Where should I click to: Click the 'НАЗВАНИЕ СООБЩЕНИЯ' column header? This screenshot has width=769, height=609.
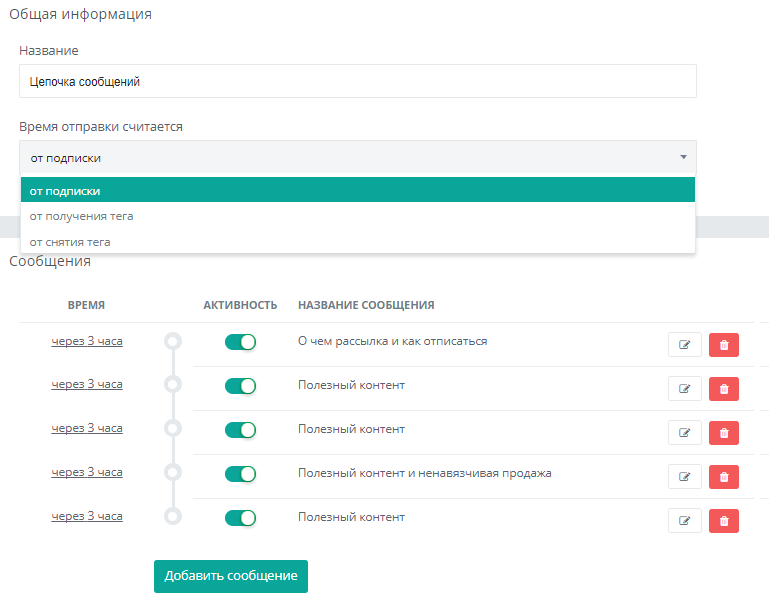tap(366, 305)
